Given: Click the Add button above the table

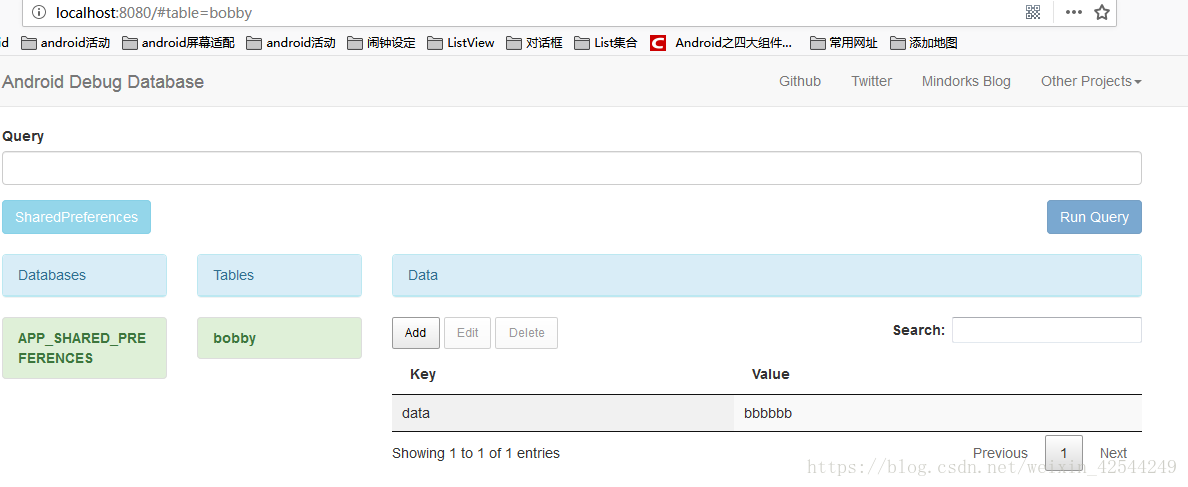Looking at the screenshot, I should [415, 333].
